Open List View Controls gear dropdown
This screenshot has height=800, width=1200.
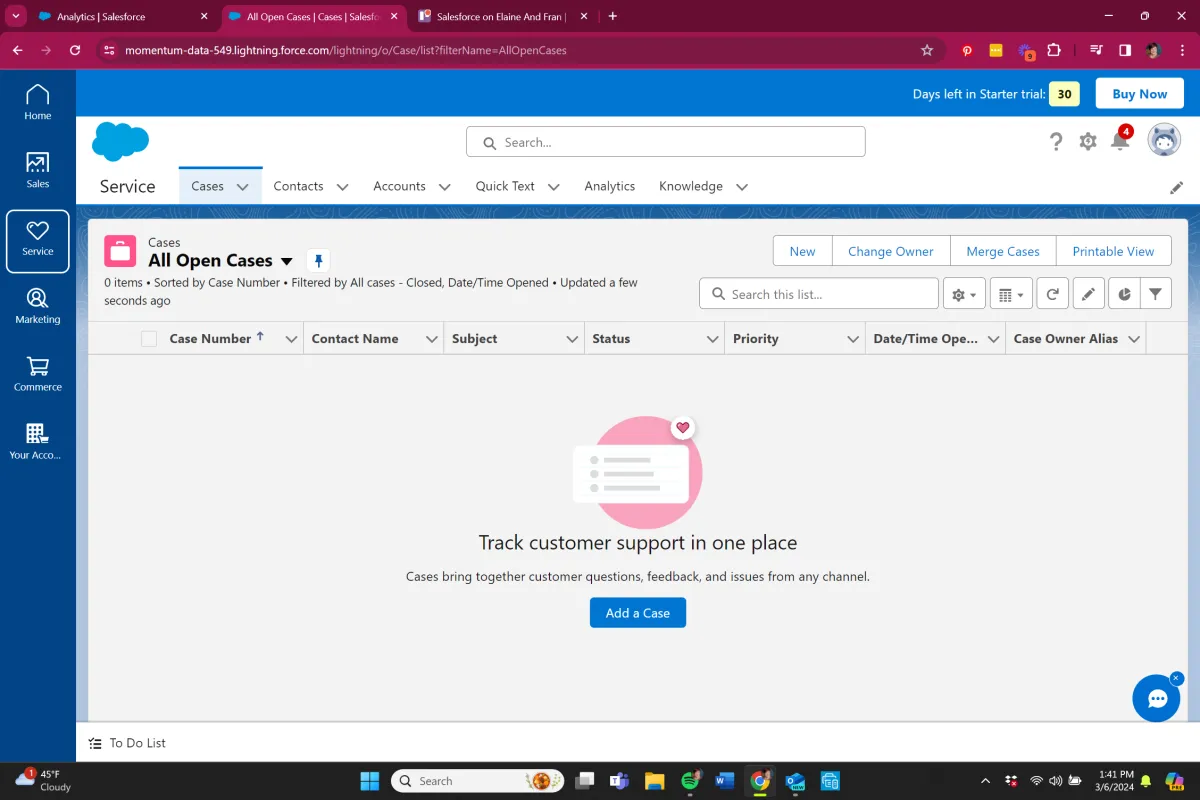point(965,294)
